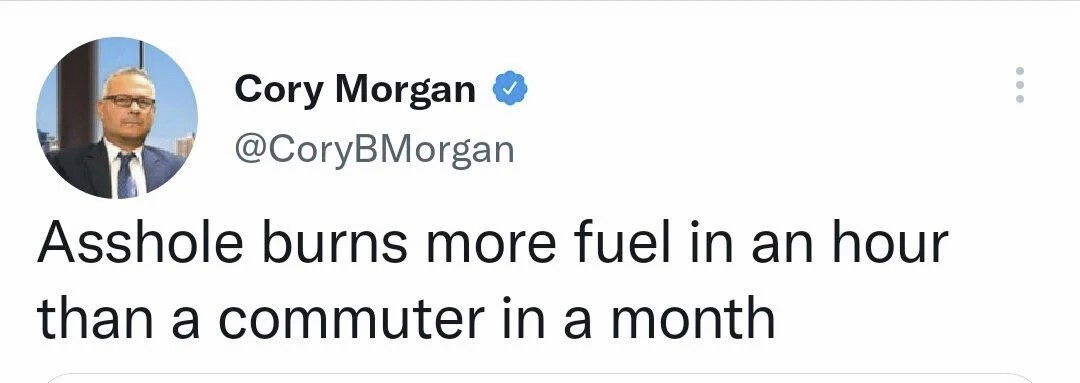This screenshot has width=1080, height=383.
Task: Click the blue verified checkmark badge
Action: point(510,88)
